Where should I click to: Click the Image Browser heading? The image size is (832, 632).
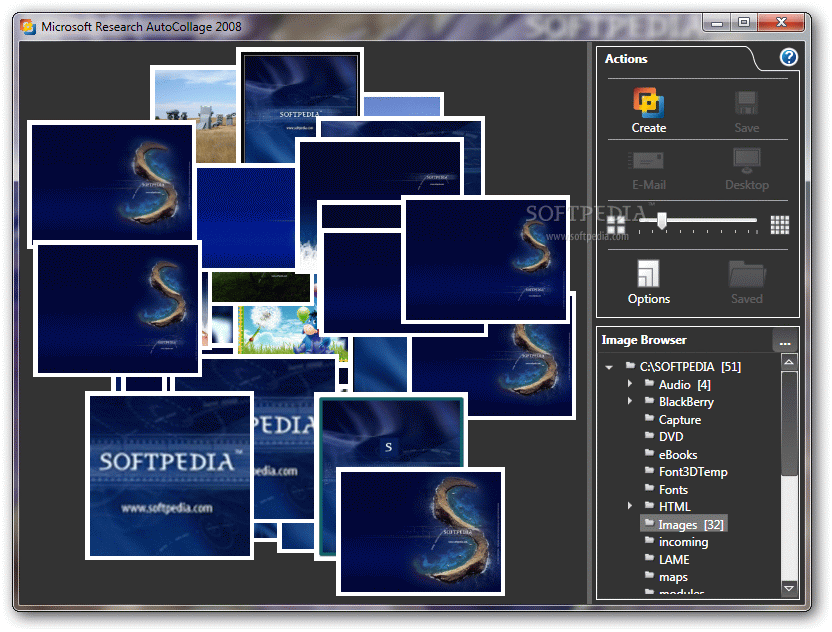[x=644, y=340]
